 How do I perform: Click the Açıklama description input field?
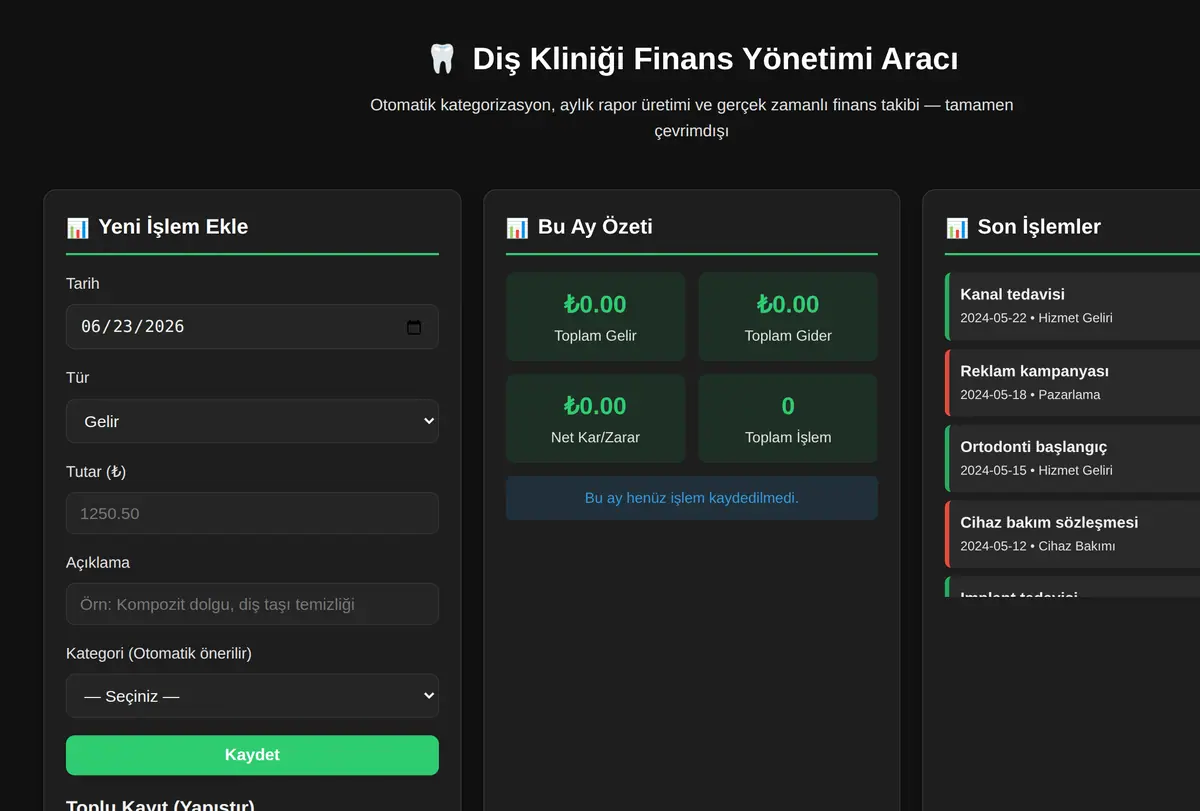click(252, 604)
